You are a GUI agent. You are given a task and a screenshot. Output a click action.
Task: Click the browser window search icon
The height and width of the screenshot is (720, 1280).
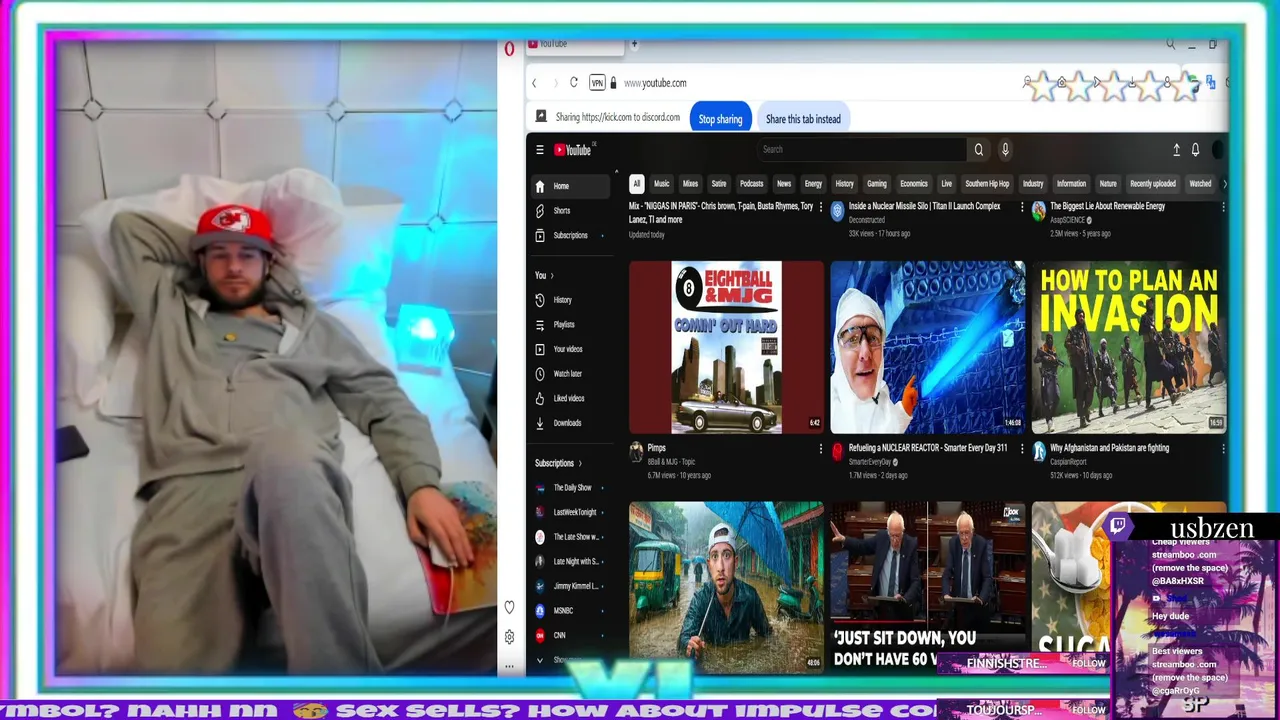pyautogui.click(x=1170, y=44)
